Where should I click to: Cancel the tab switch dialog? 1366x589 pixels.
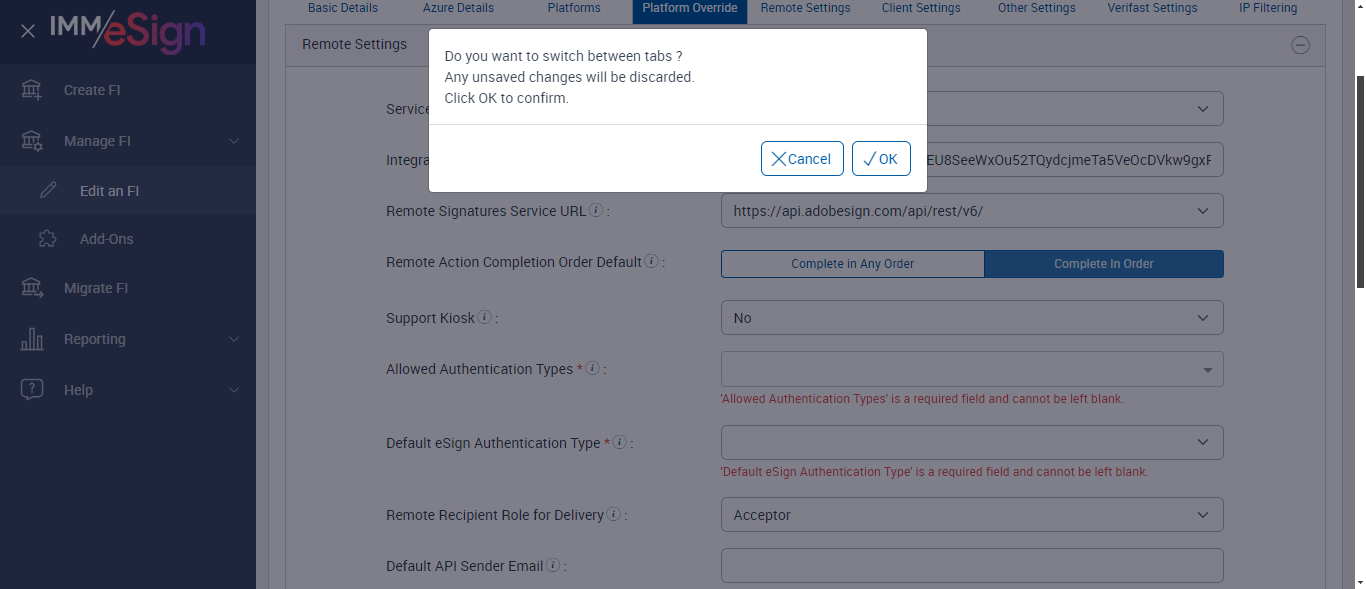802,159
